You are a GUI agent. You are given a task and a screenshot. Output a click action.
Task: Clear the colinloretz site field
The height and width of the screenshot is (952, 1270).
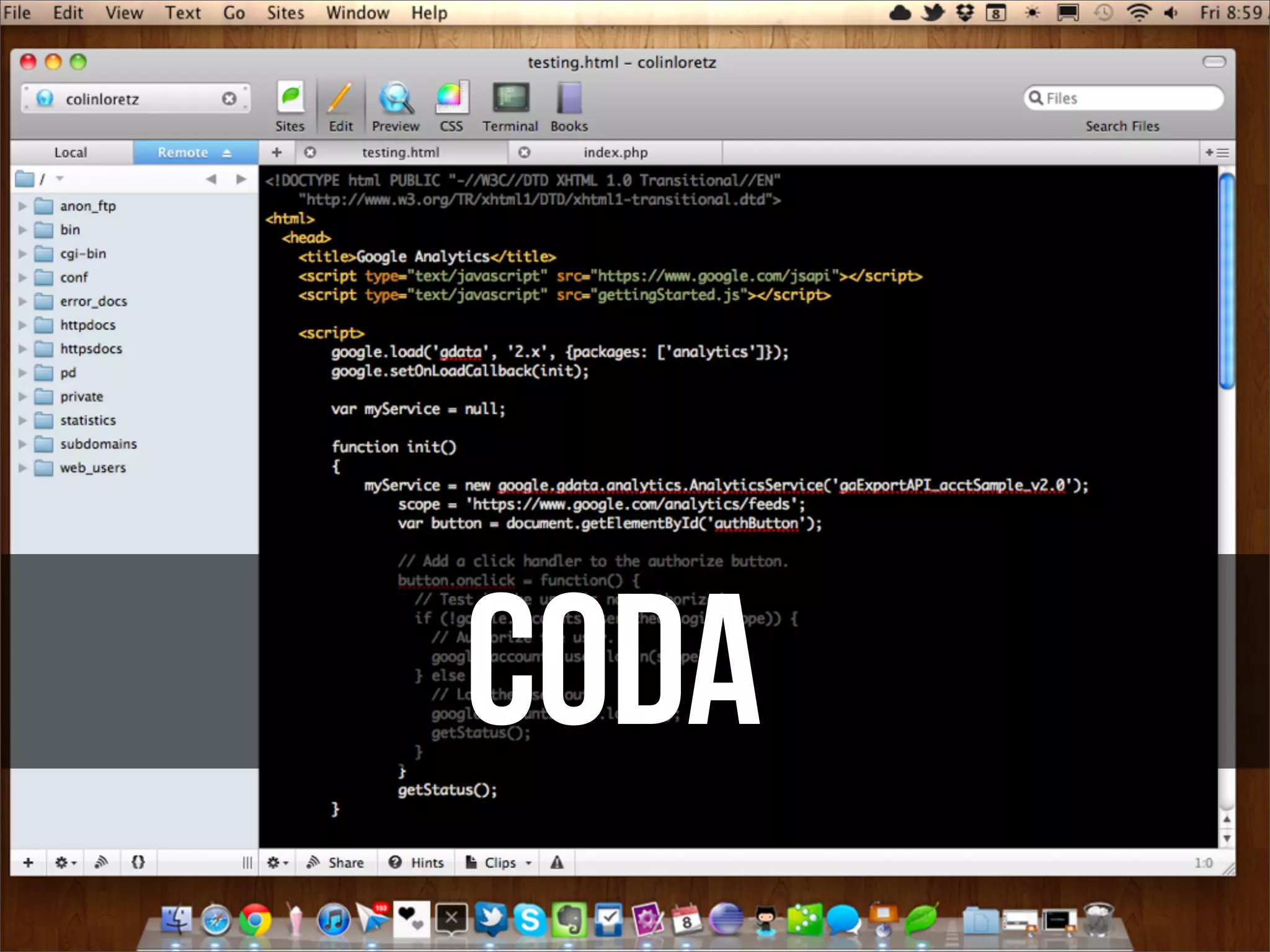pyautogui.click(x=229, y=99)
